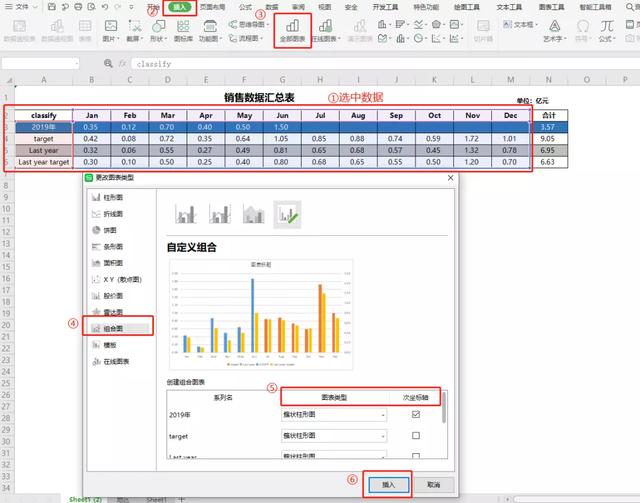
Task: Switch to the 开发工具 ribbon tab
Action: coord(386,7)
